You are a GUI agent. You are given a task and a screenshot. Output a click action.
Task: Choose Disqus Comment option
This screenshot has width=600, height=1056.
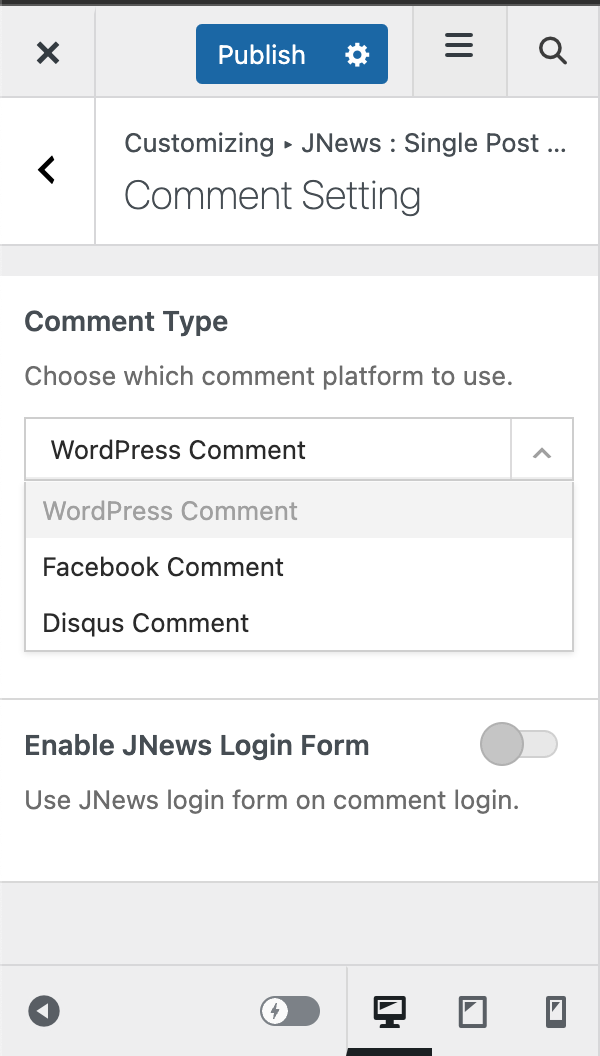tap(146, 623)
